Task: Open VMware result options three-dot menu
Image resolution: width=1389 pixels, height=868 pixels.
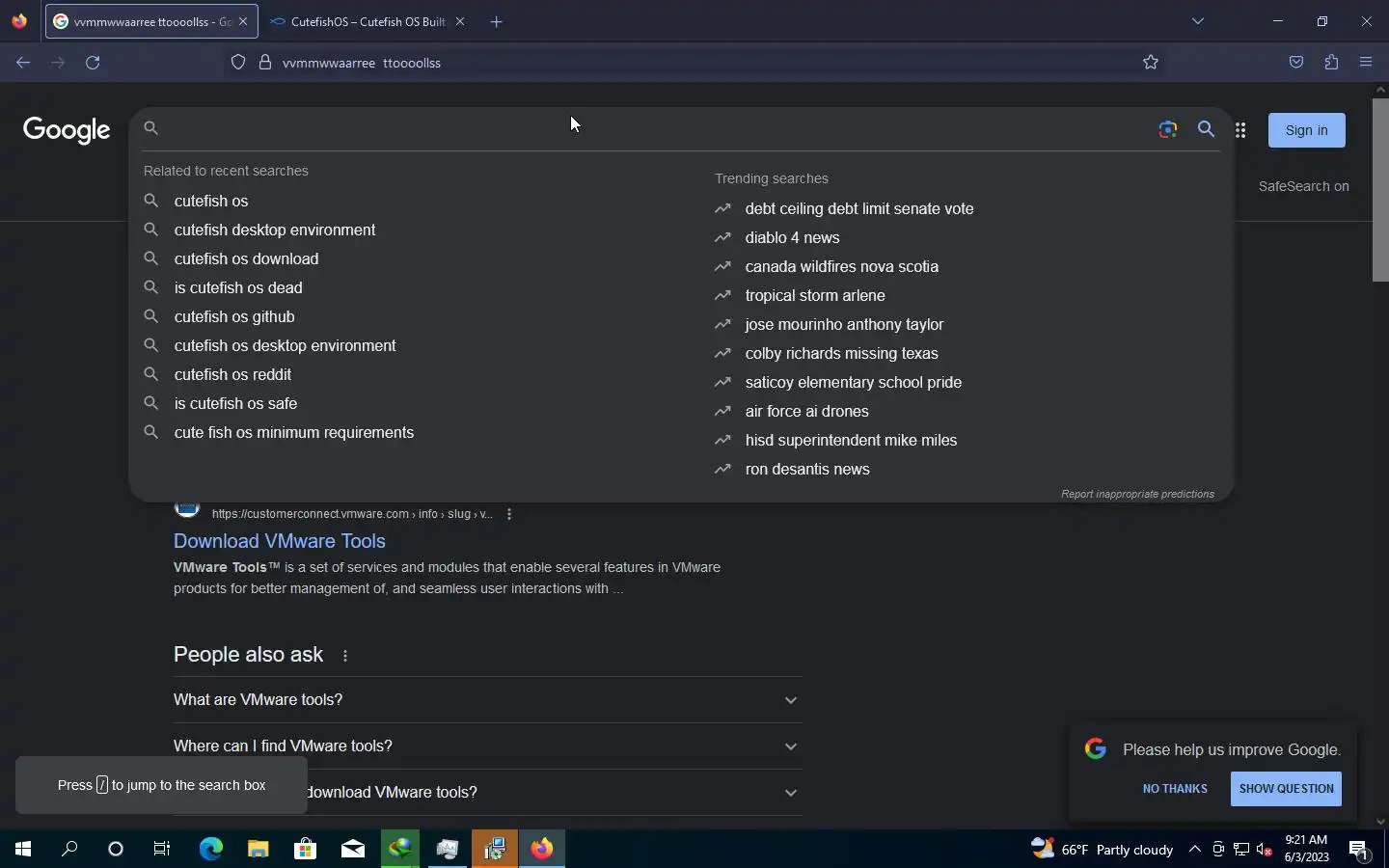Action: pyautogui.click(x=509, y=514)
